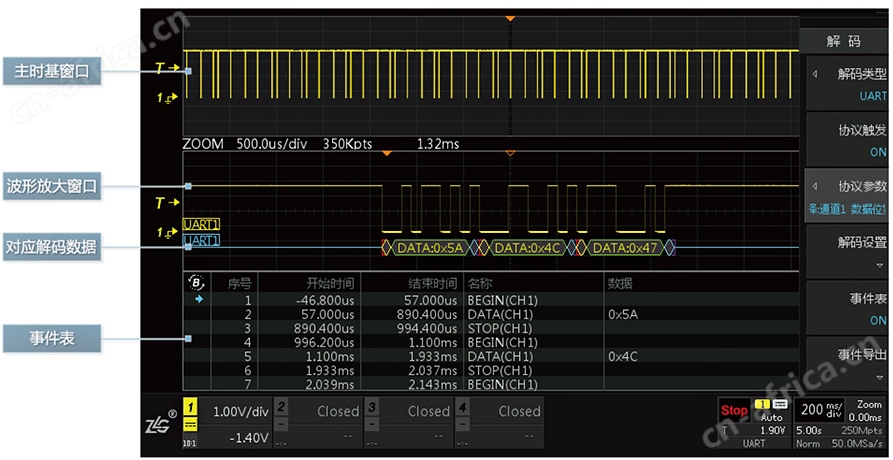Select row 4 start time 996.200us
The height and width of the screenshot is (460, 893).
pyautogui.click(x=325, y=342)
